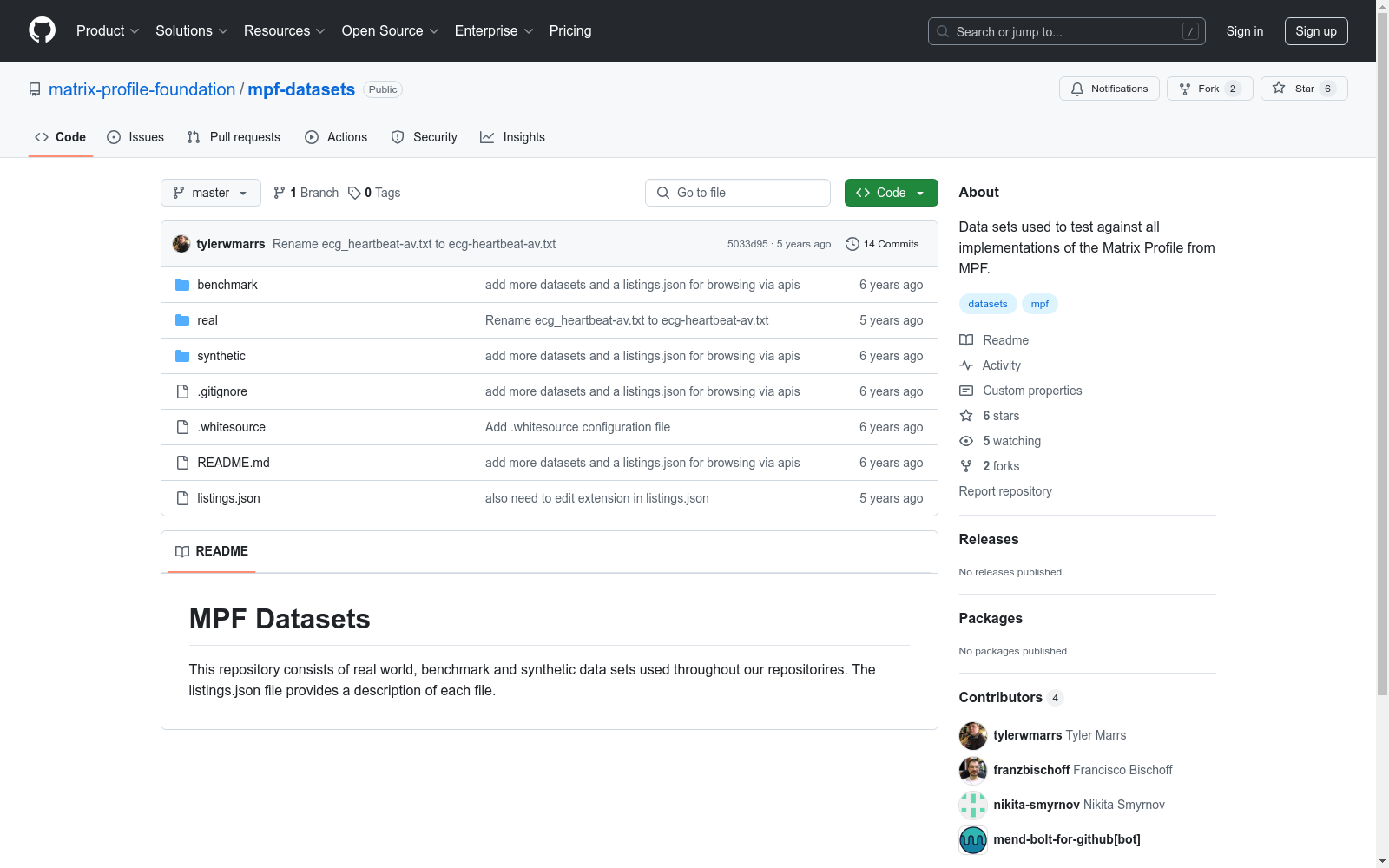Click the README.md file icon
This screenshot has width=1389, height=868.
coord(182,463)
